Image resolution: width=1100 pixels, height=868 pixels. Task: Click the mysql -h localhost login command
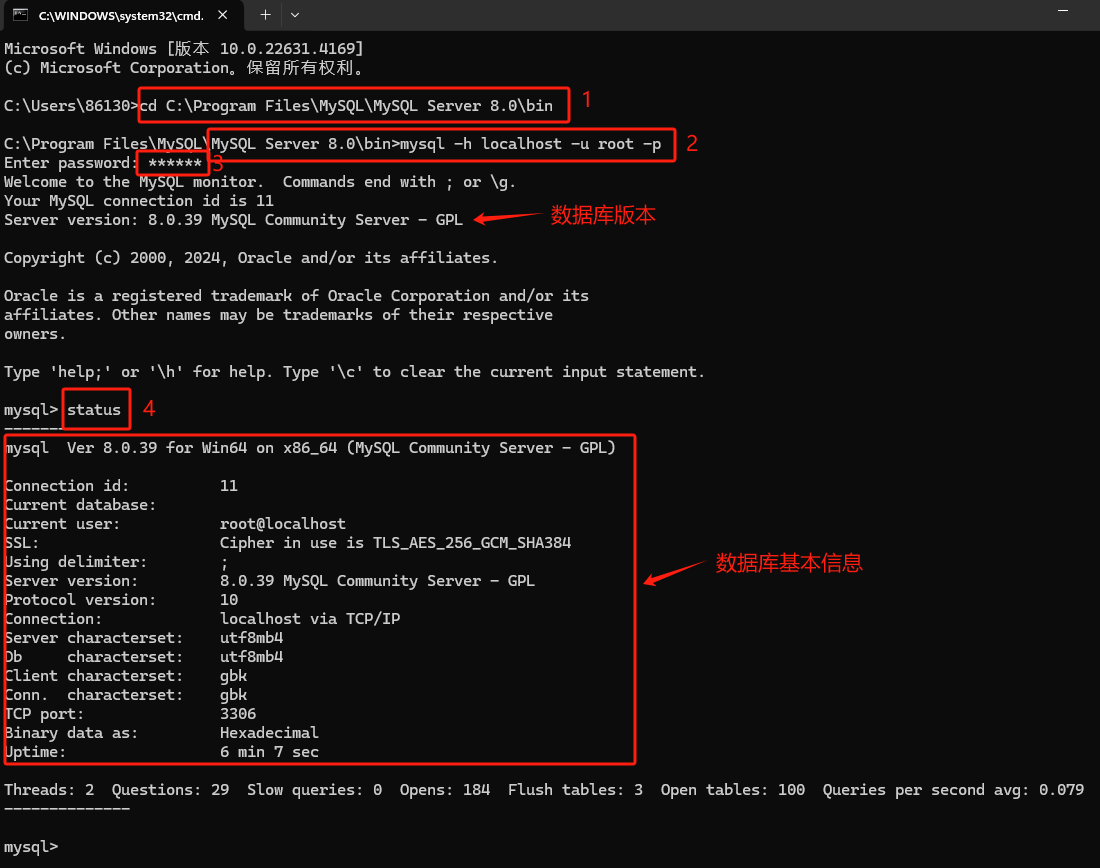[x=530, y=144]
